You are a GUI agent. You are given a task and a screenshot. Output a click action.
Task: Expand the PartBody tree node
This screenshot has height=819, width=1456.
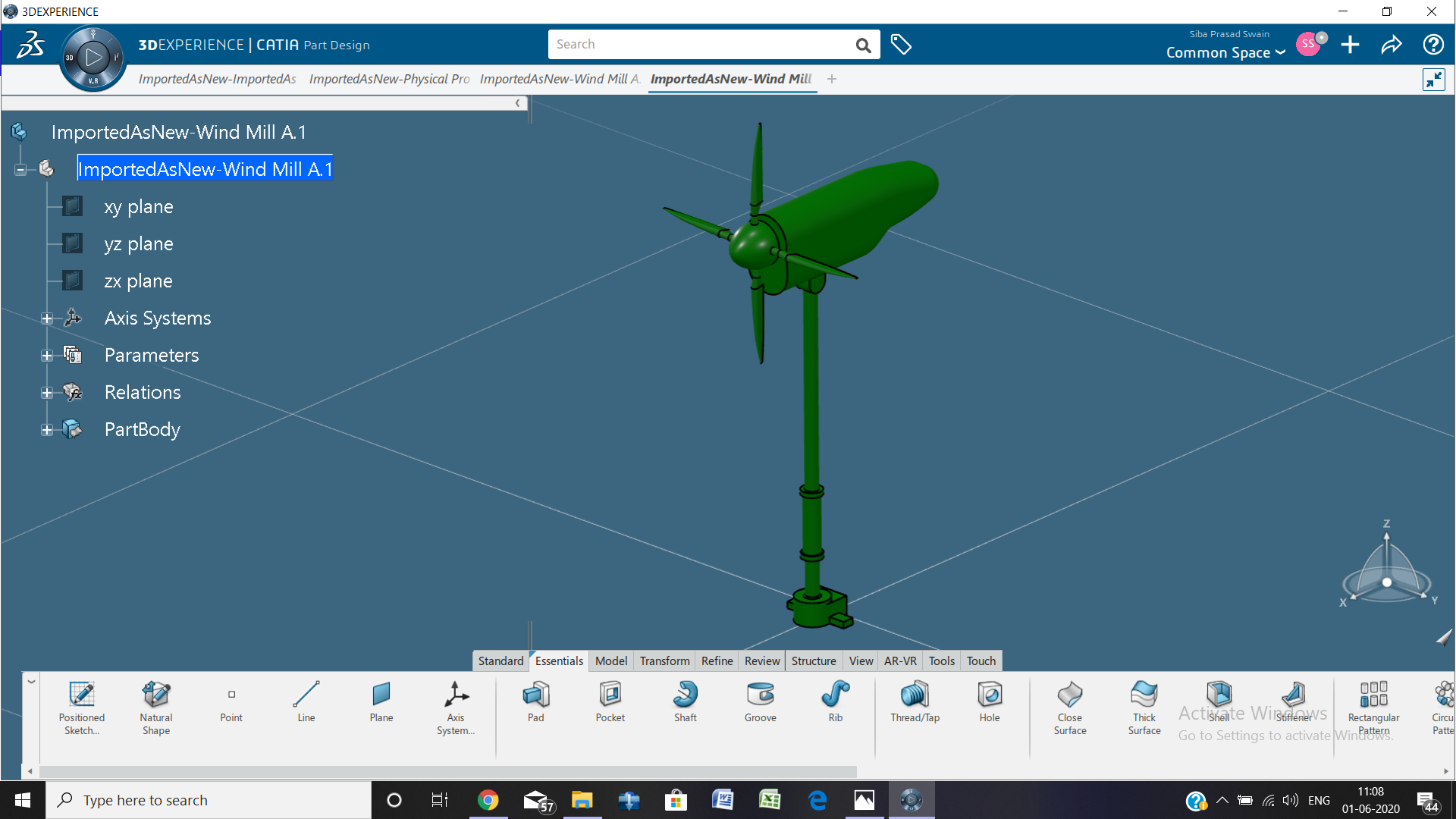point(47,430)
